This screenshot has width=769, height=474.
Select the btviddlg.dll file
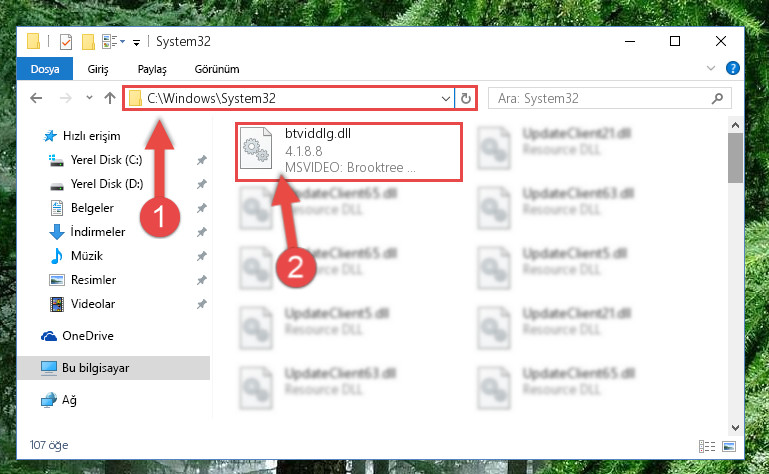coord(349,152)
